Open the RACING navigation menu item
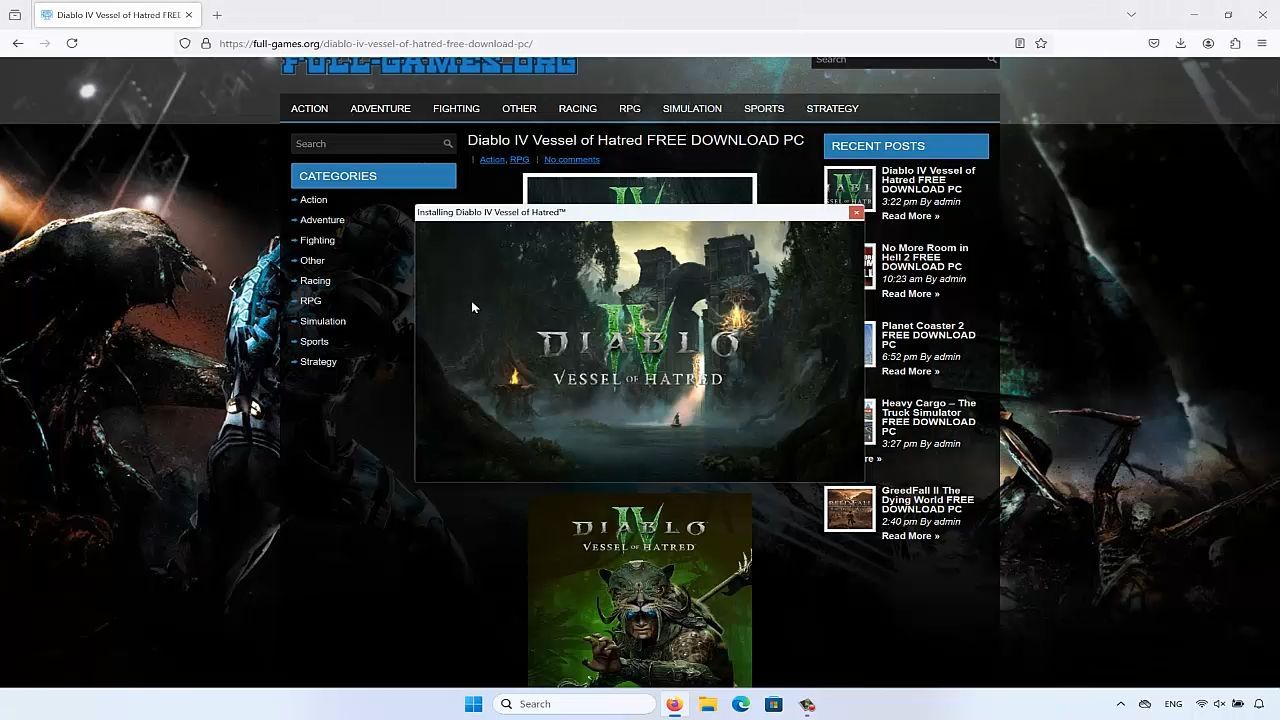 coord(577,108)
